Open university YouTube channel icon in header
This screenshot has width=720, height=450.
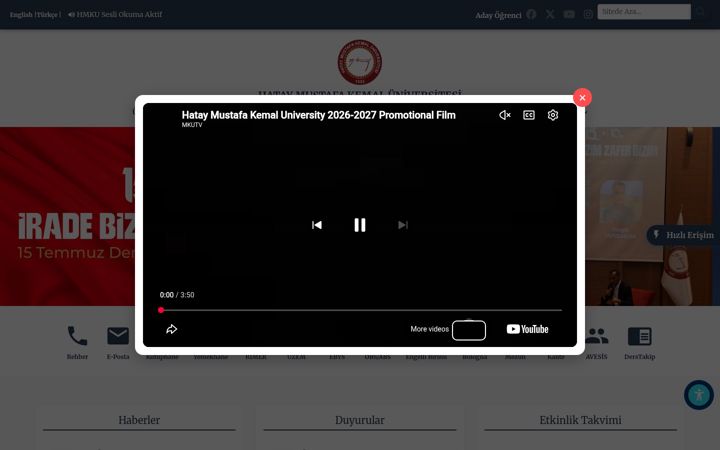click(x=569, y=14)
